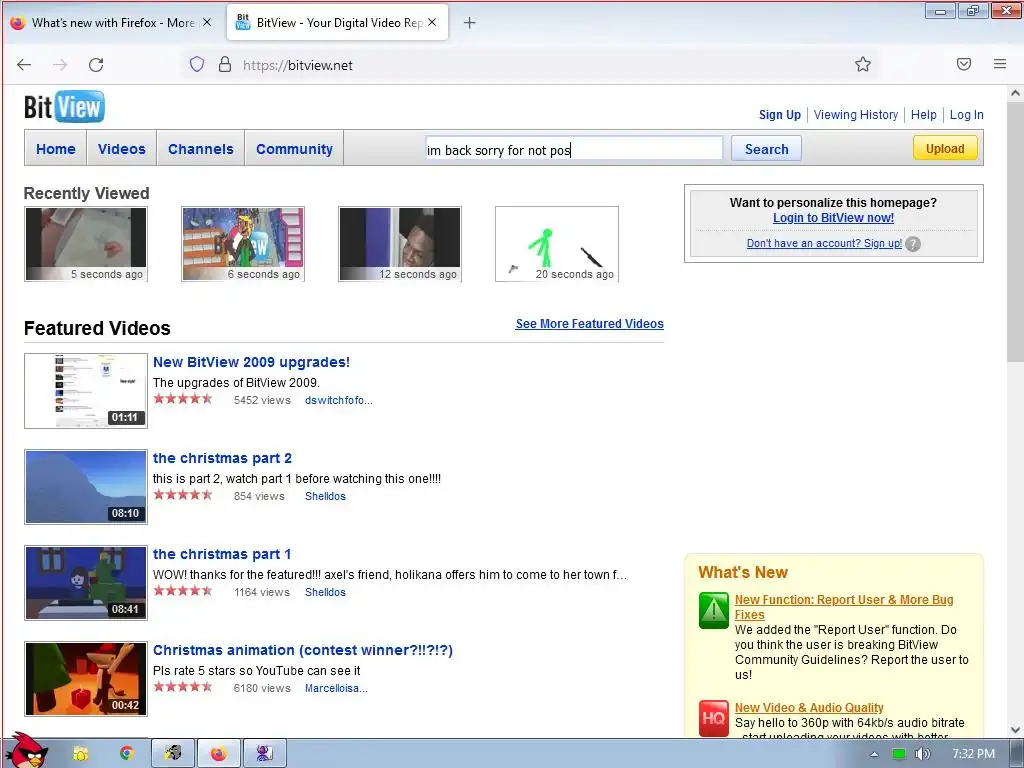
Task: Open the tracking protection shield icon
Action: [x=197, y=64]
